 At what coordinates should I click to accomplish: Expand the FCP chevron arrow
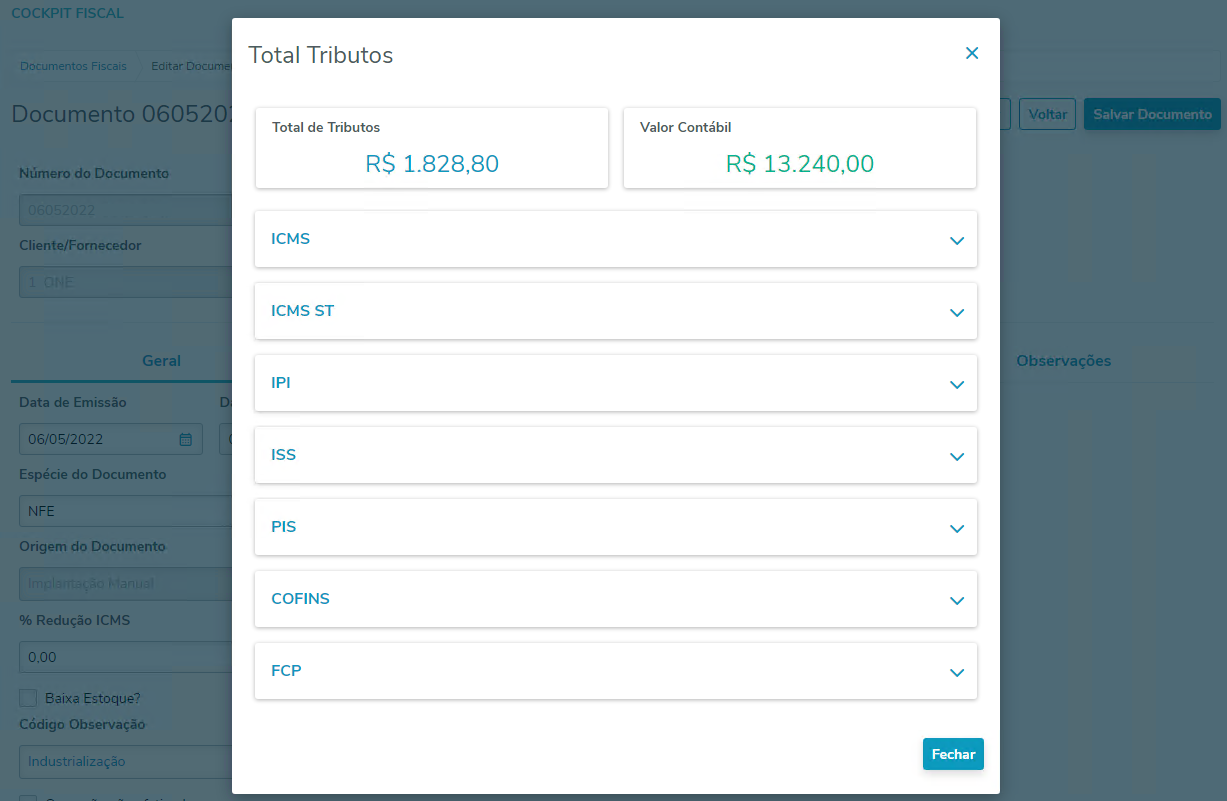tap(956, 672)
